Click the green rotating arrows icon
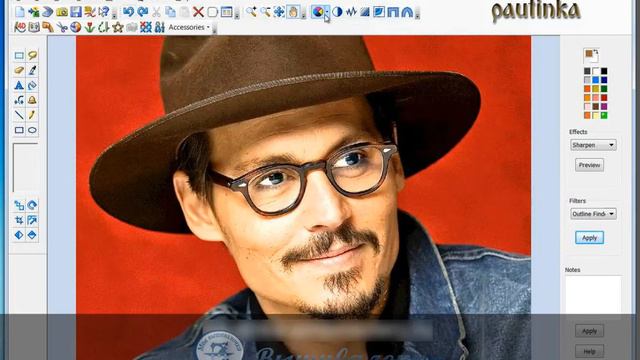Image resolution: width=640 pixels, height=360 pixels. 104,27
